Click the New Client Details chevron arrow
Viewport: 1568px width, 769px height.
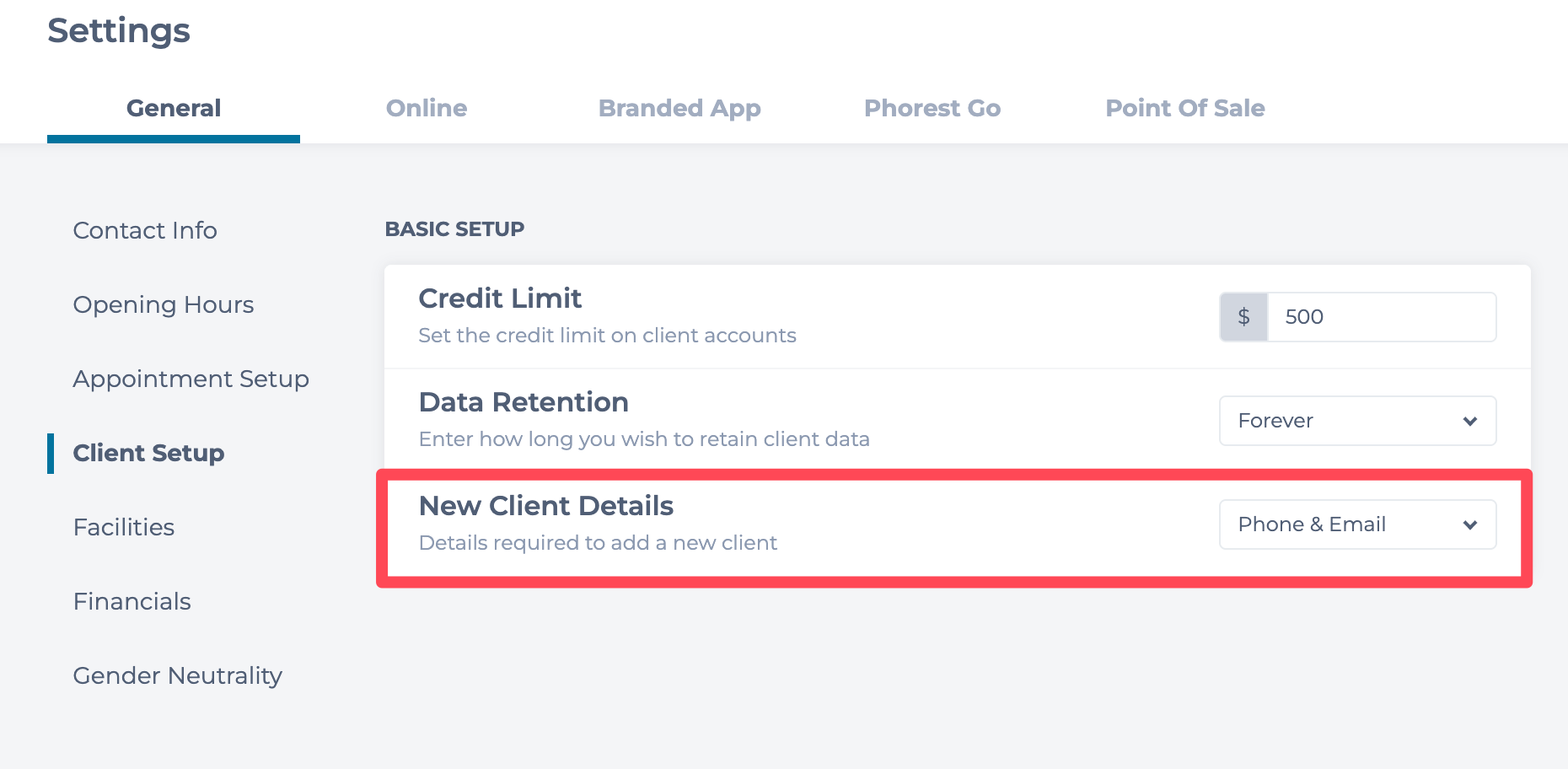(1470, 524)
